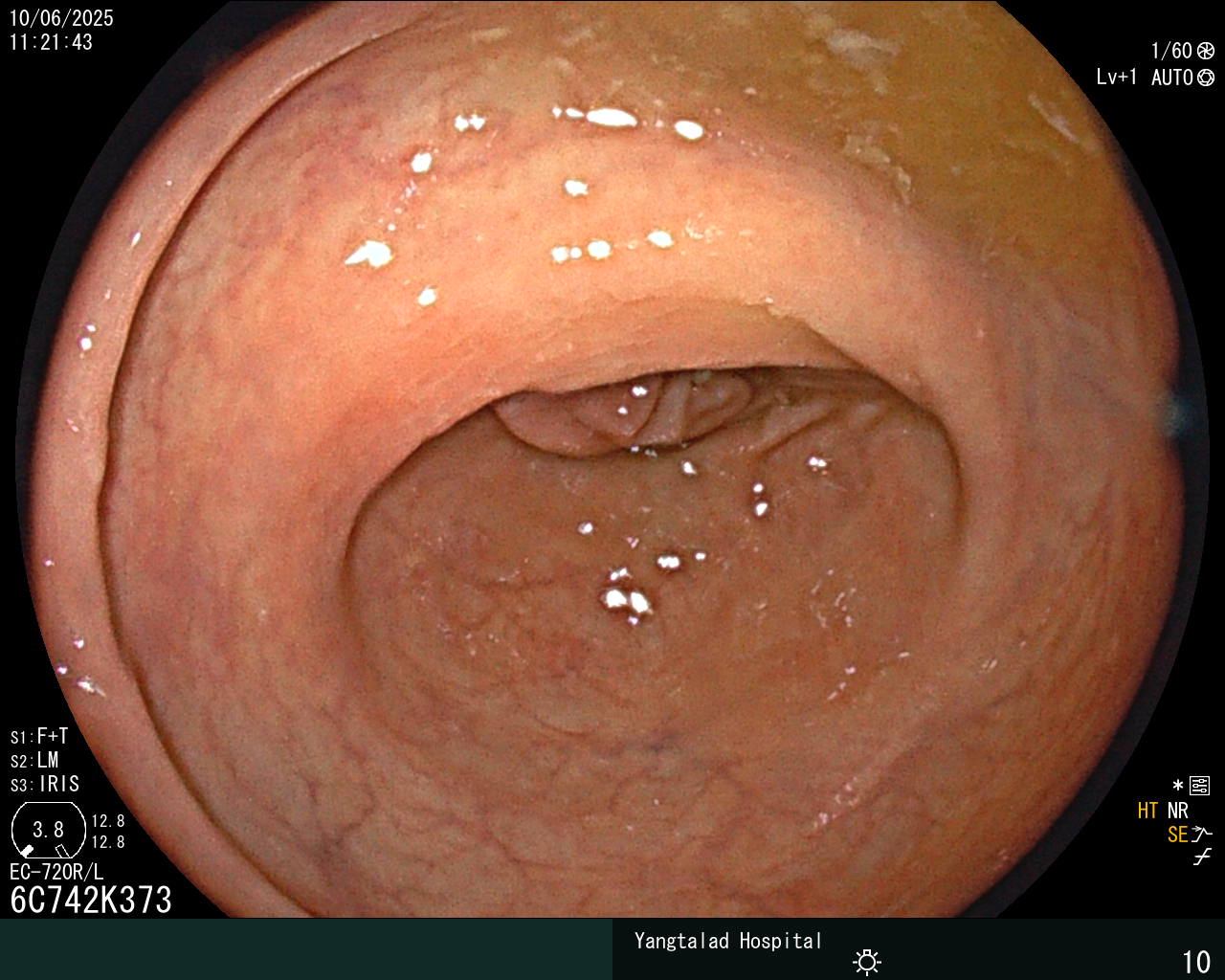
Task: Click the yellow SE indicator
Action: tap(1177, 835)
